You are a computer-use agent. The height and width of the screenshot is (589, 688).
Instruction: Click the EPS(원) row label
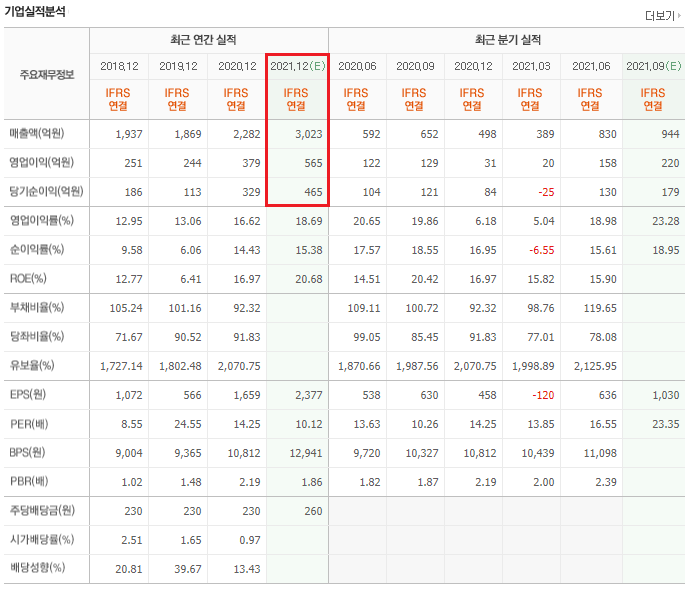[28, 394]
